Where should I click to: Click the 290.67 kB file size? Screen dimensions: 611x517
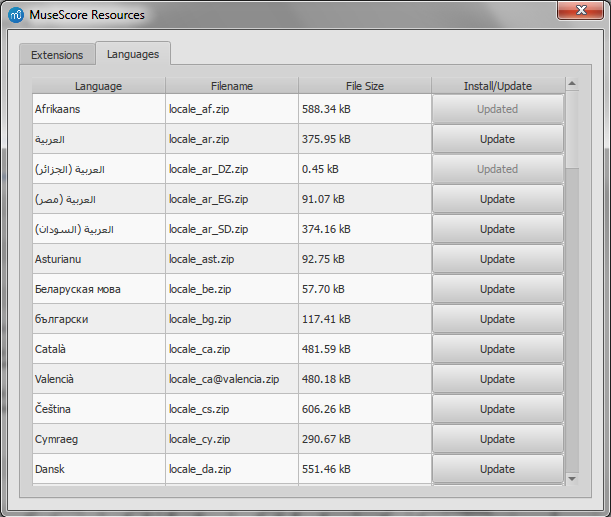coord(326,439)
